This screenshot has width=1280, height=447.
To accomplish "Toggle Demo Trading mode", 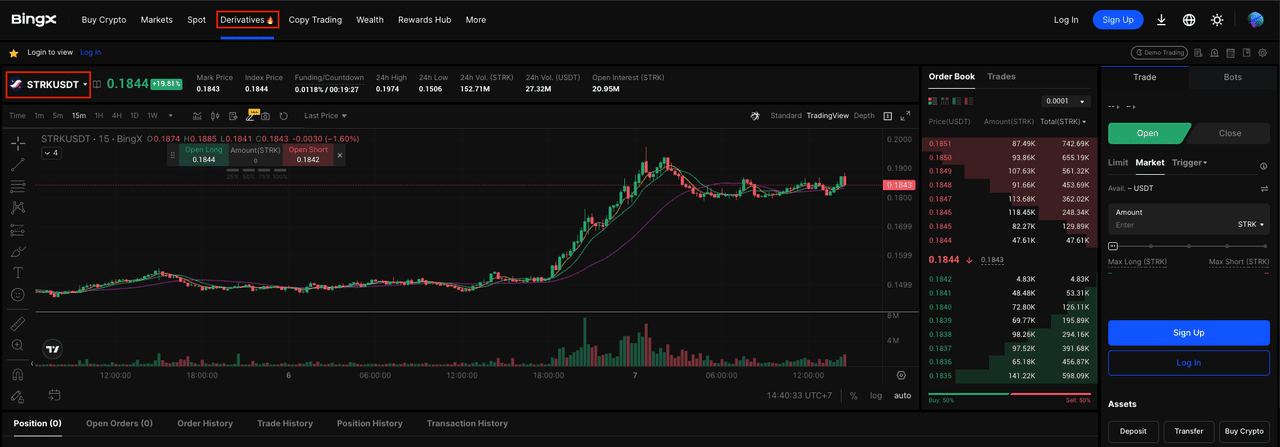I will [1158, 53].
